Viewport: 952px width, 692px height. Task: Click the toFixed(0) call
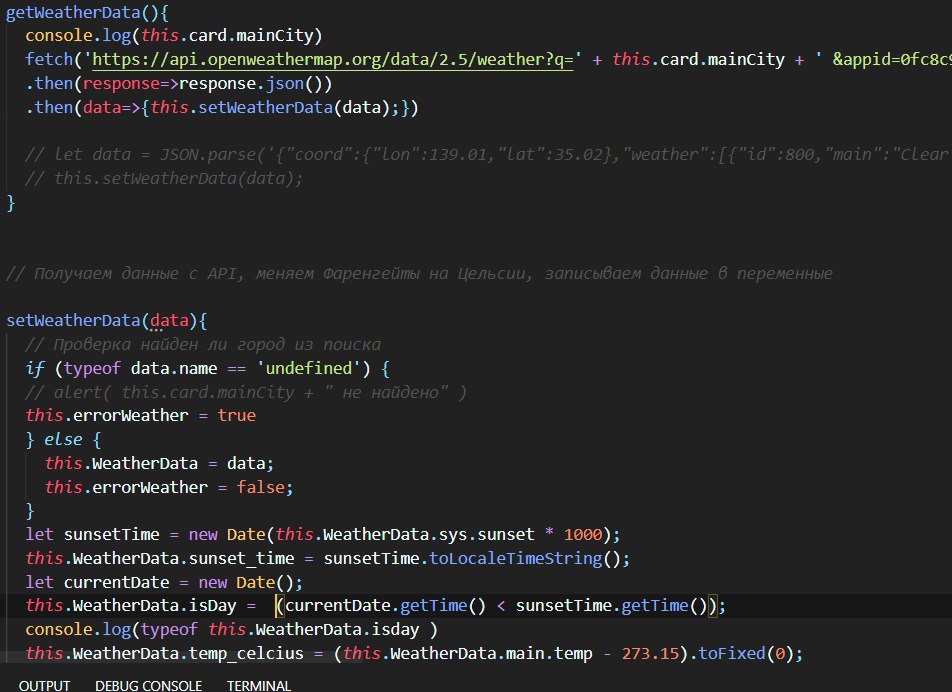point(745,654)
